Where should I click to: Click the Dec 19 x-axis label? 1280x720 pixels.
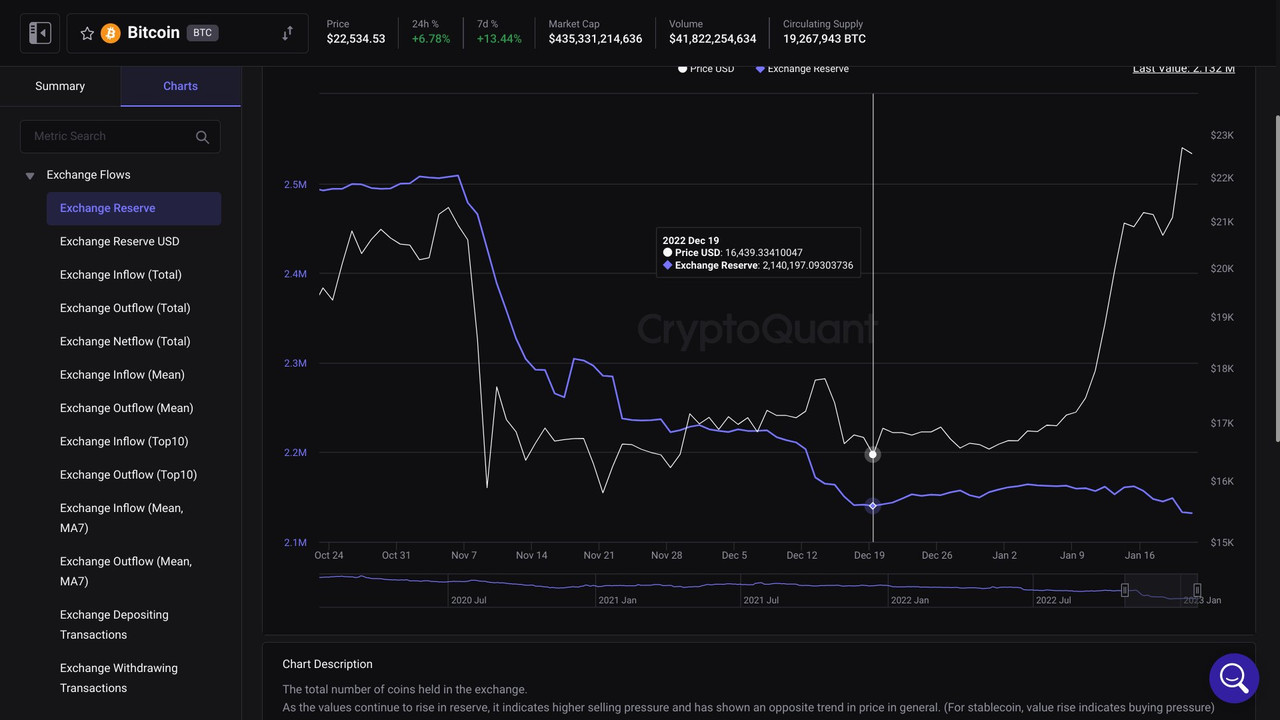869,555
